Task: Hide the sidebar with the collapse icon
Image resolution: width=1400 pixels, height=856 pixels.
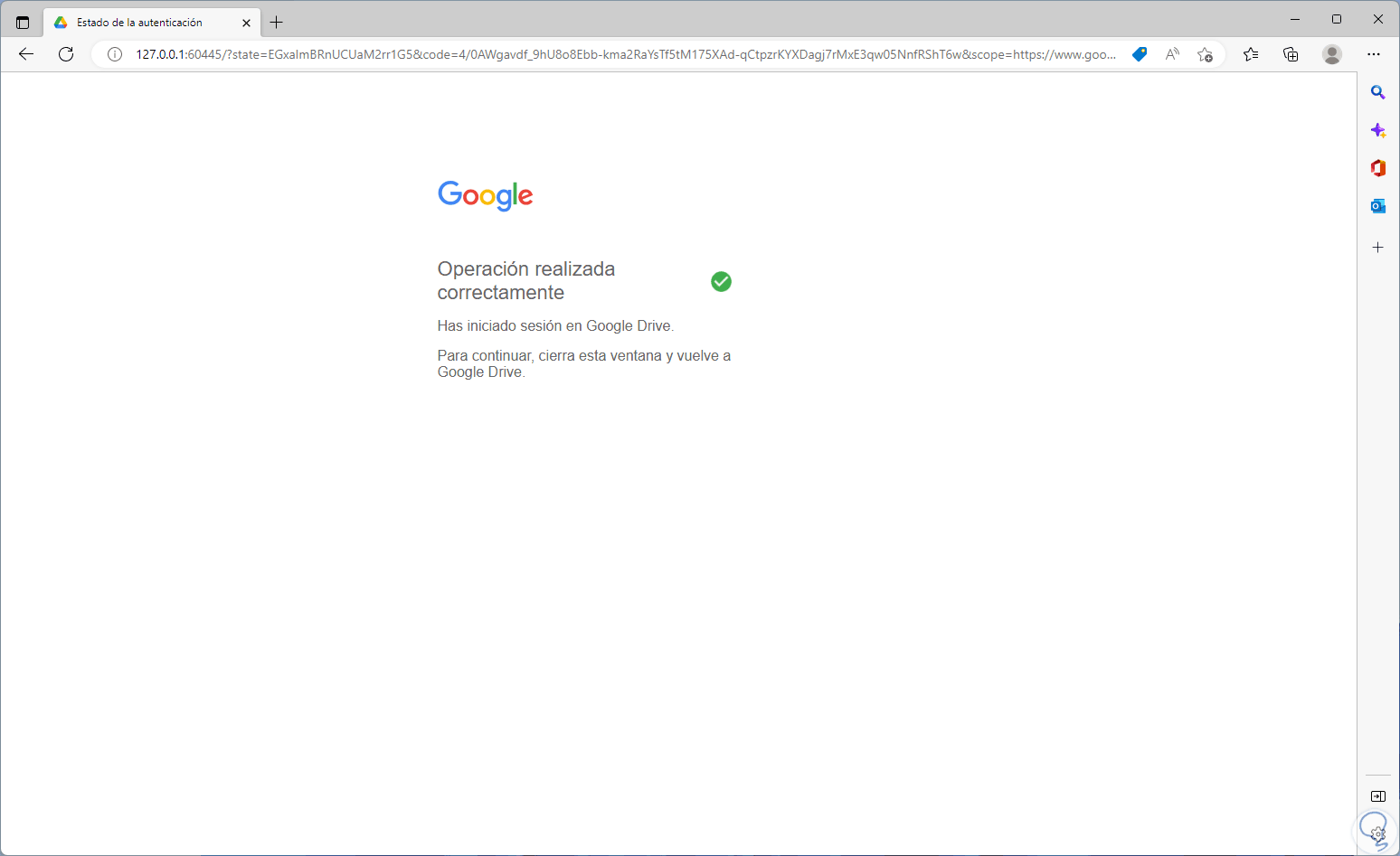Action: [1378, 796]
